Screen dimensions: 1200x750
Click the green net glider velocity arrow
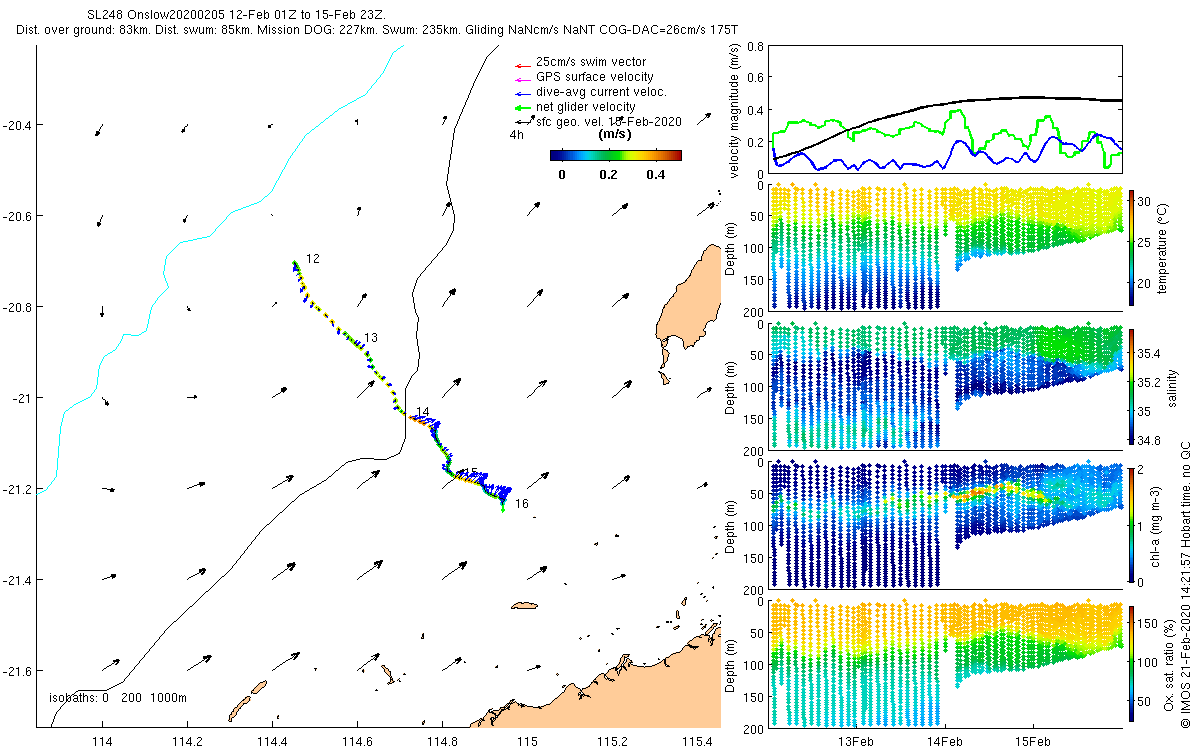[x=520, y=107]
